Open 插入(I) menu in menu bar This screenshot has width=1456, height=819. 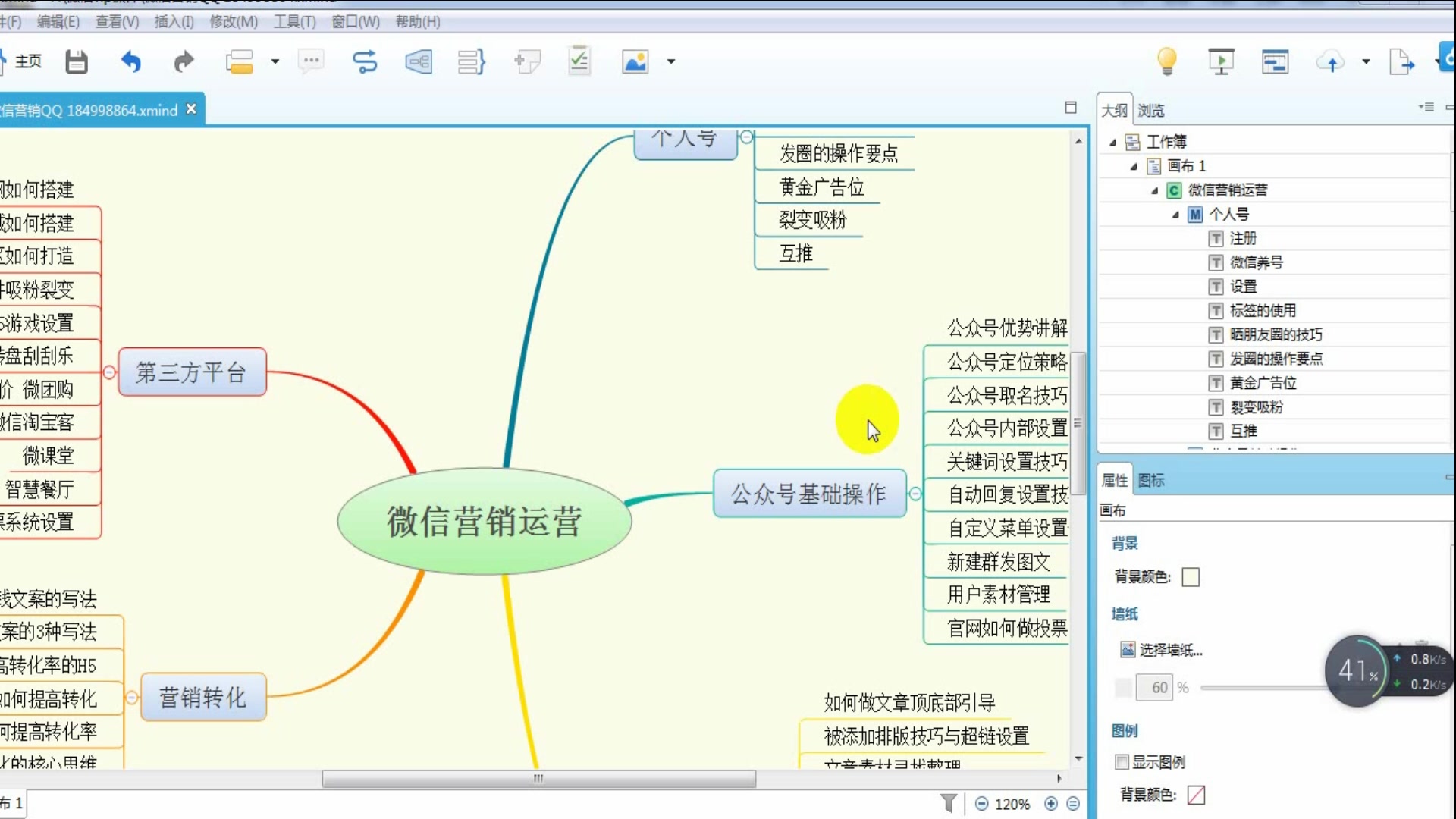[x=172, y=21]
